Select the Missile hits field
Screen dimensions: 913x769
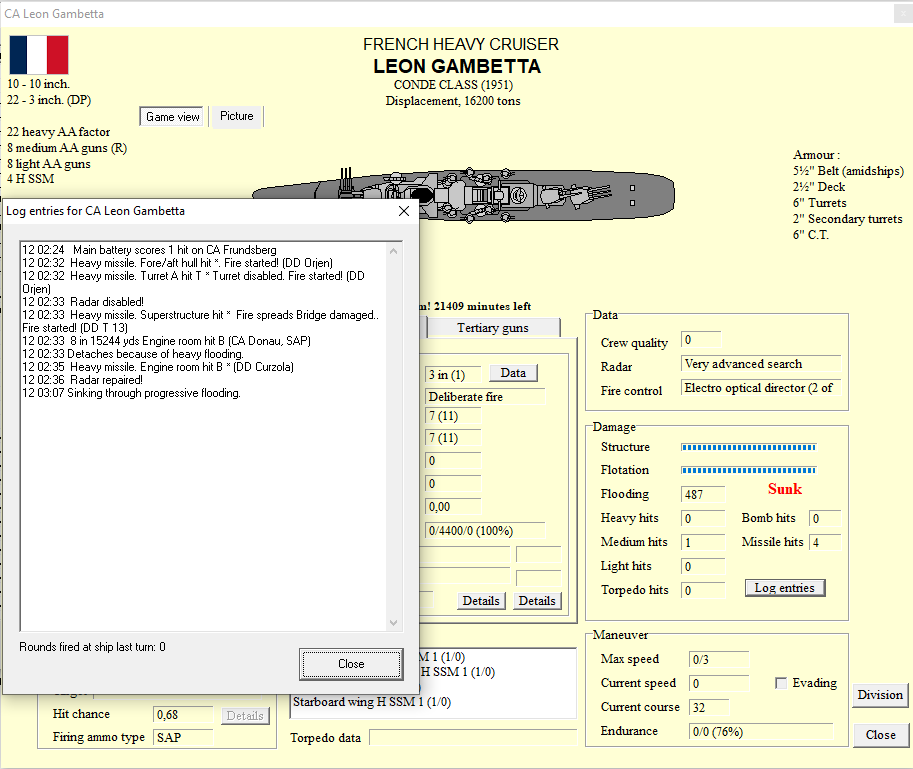pyautogui.click(x=825, y=543)
